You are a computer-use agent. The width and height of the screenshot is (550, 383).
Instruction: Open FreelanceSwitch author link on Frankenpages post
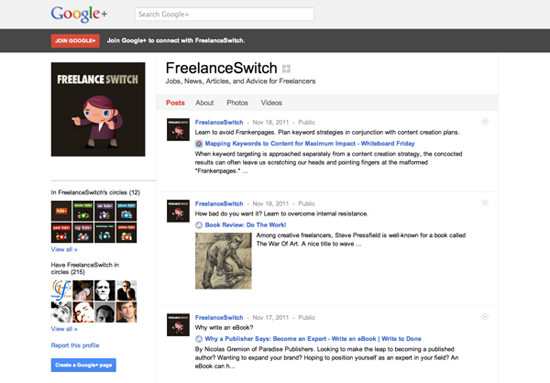pyautogui.click(x=219, y=122)
